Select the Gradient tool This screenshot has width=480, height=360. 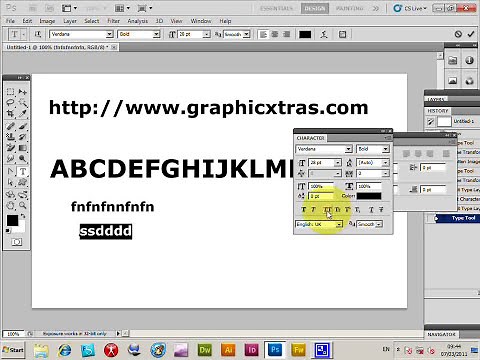(22, 148)
